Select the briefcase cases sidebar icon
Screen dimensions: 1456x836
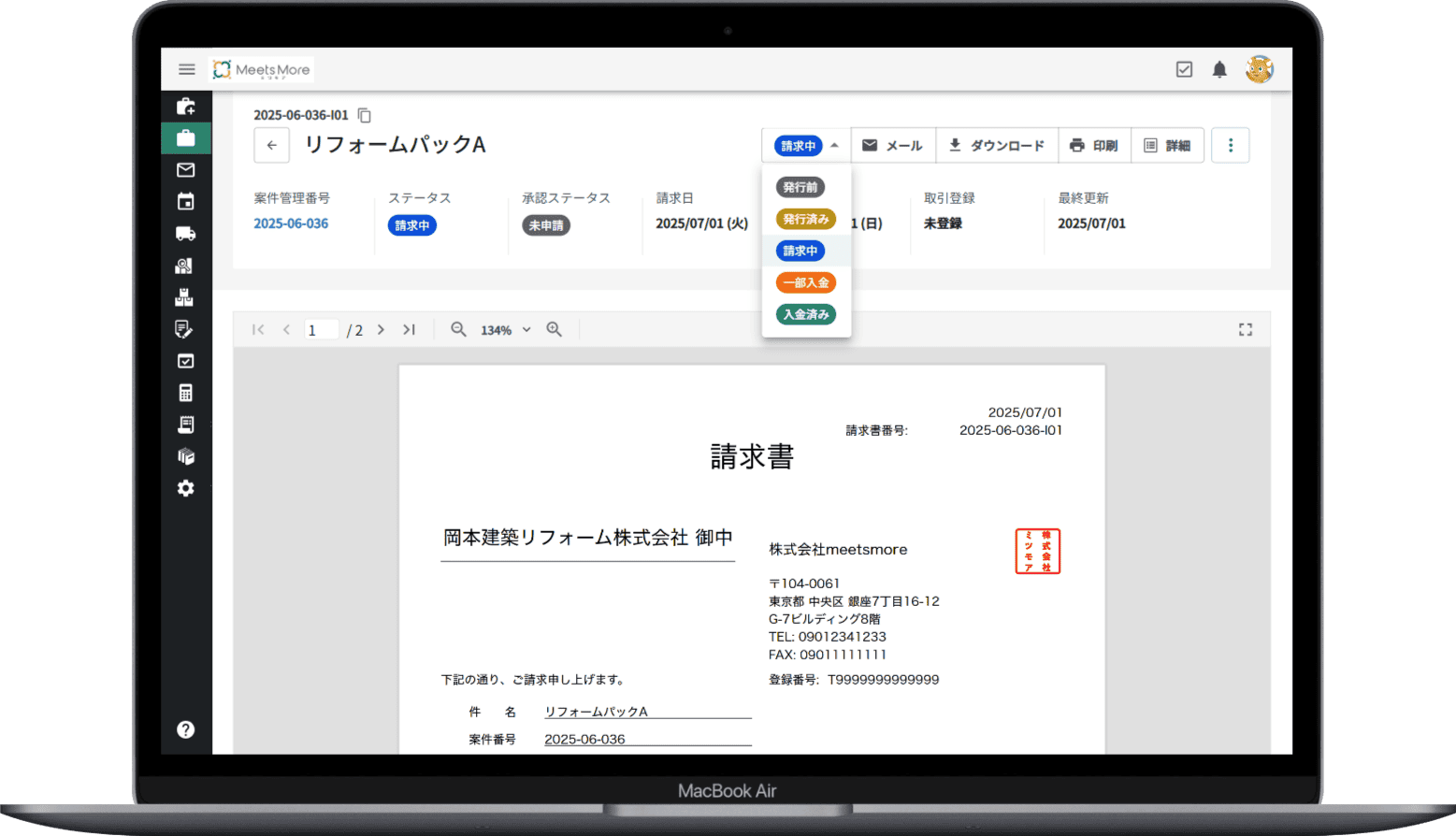pos(186,138)
